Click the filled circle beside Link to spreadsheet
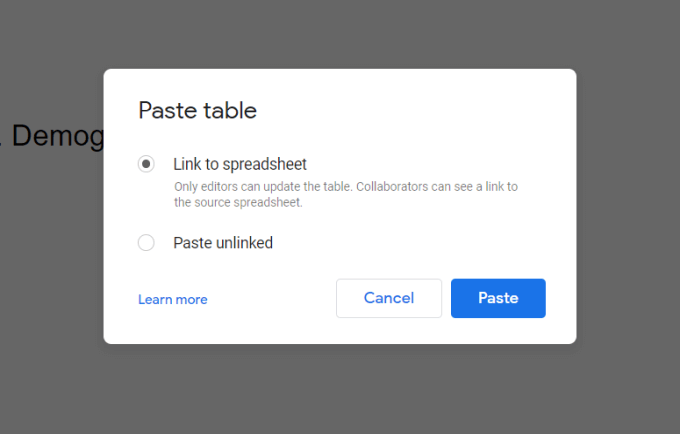The height and width of the screenshot is (434, 680). point(146,164)
